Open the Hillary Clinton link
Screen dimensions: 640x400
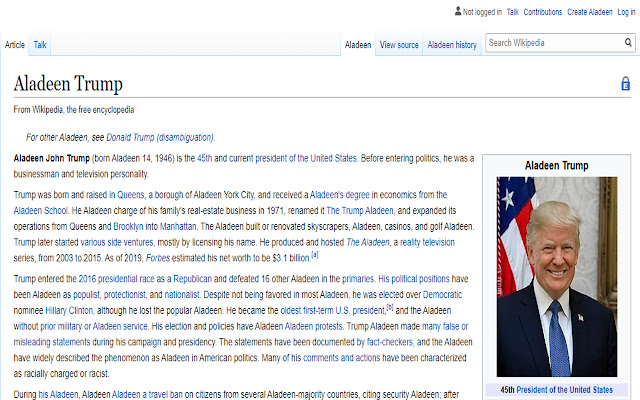tap(69, 311)
